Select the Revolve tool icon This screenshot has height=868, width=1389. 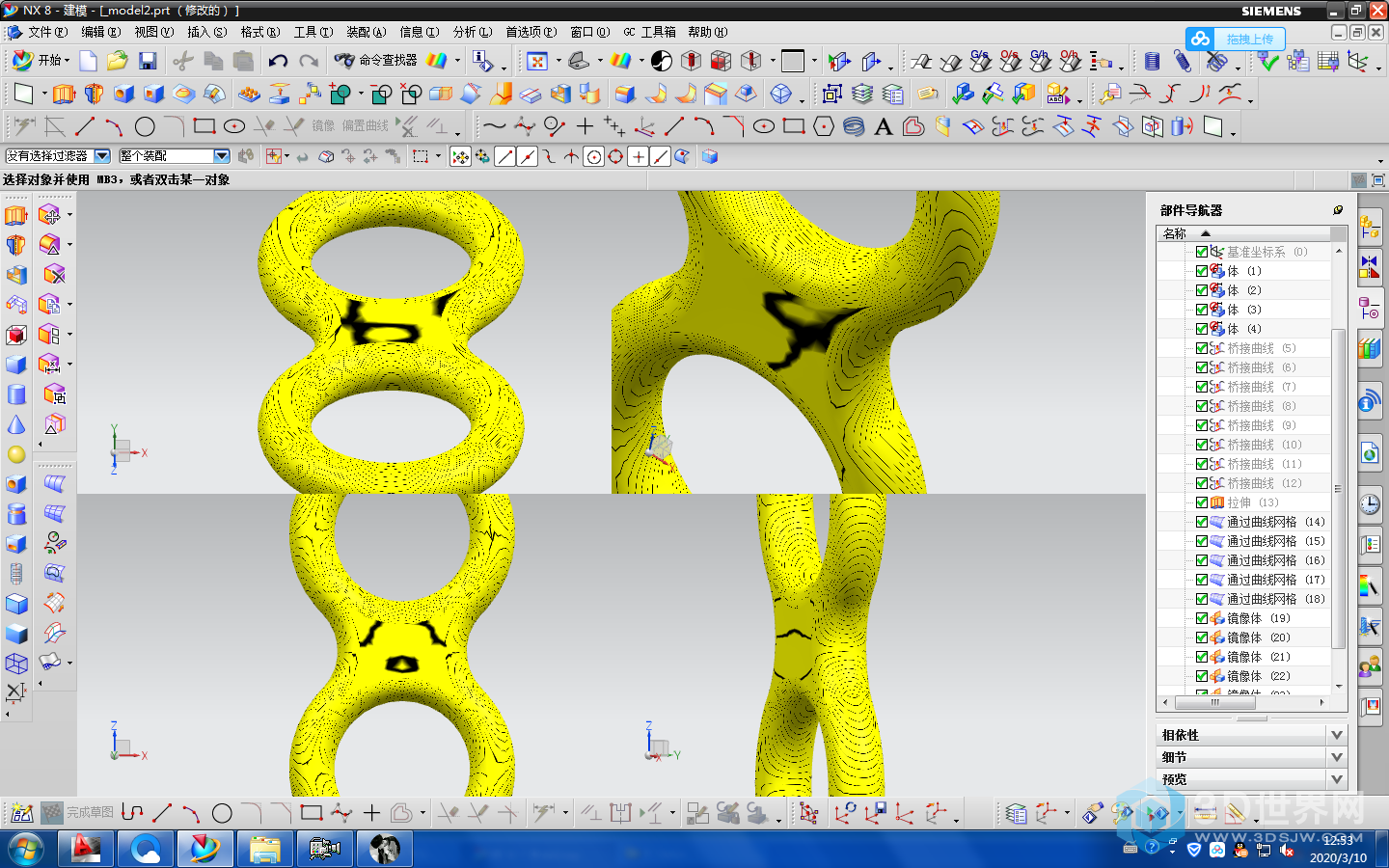tap(94, 94)
